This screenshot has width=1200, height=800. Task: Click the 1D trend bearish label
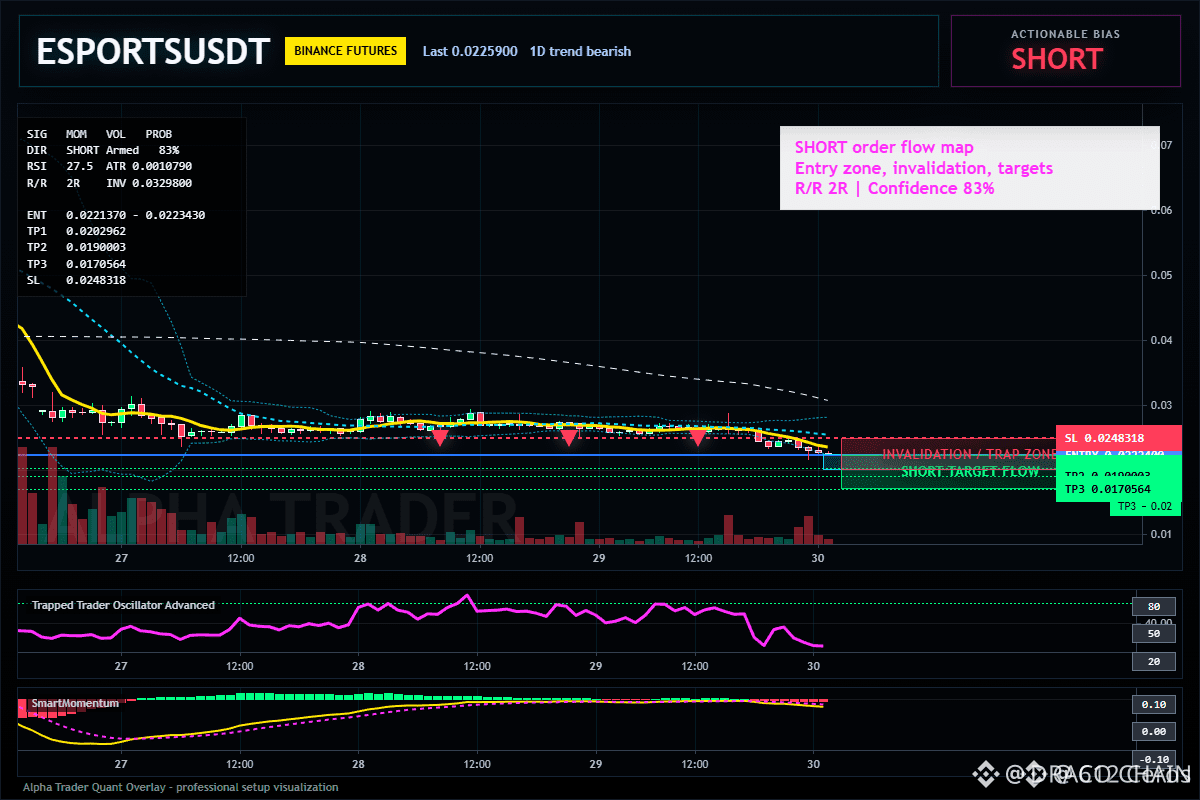pos(580,51)
